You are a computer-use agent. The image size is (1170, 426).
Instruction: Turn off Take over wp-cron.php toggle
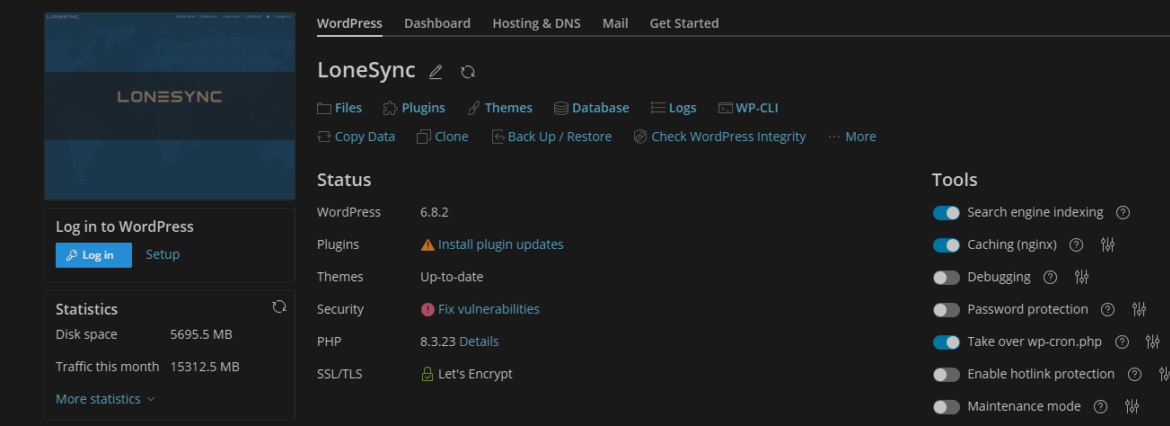pyautogui.click(x=946, y=342)
